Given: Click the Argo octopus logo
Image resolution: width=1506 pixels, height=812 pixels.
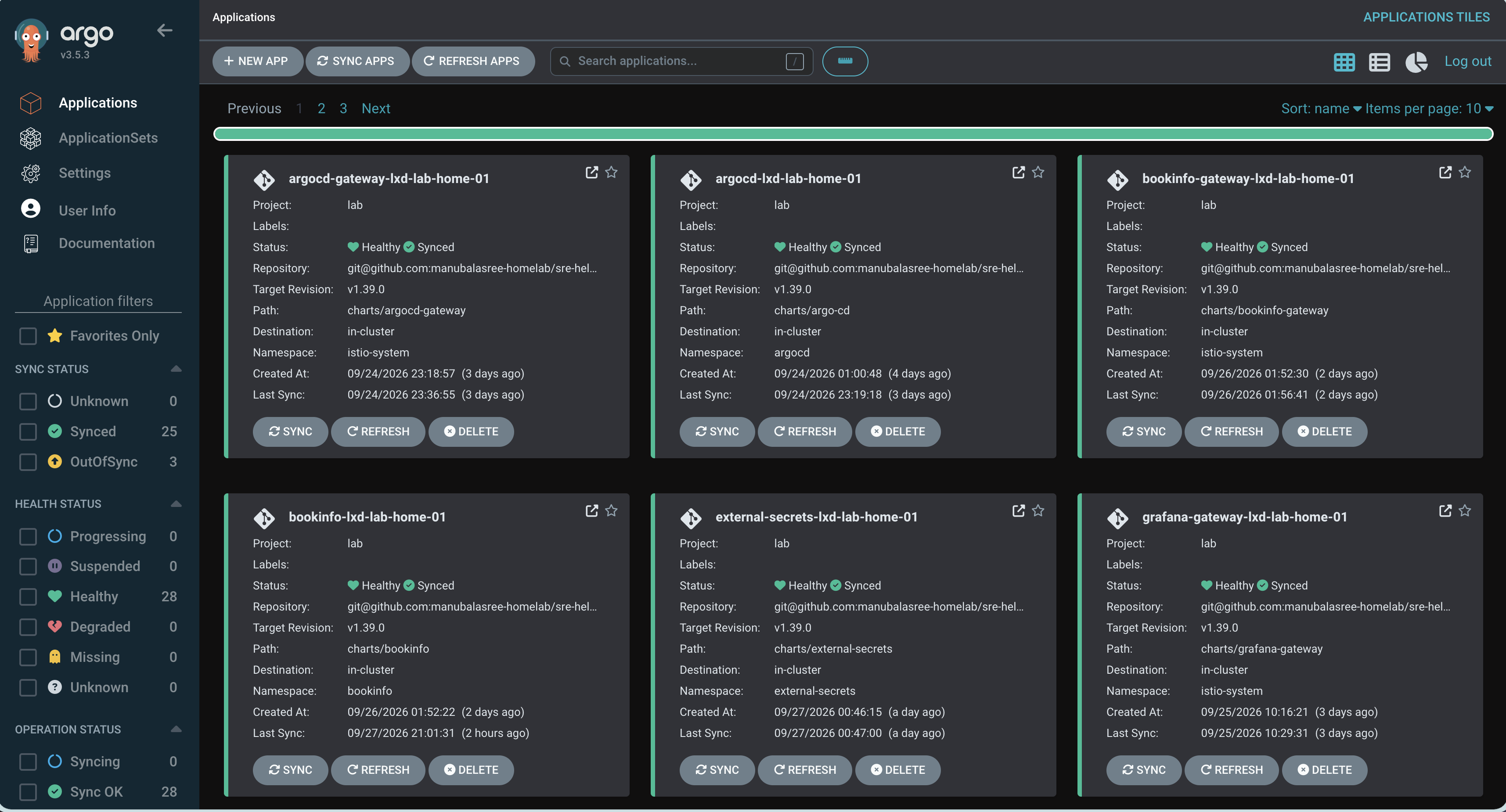Looking at the screenshot, I should click(31, 40).
